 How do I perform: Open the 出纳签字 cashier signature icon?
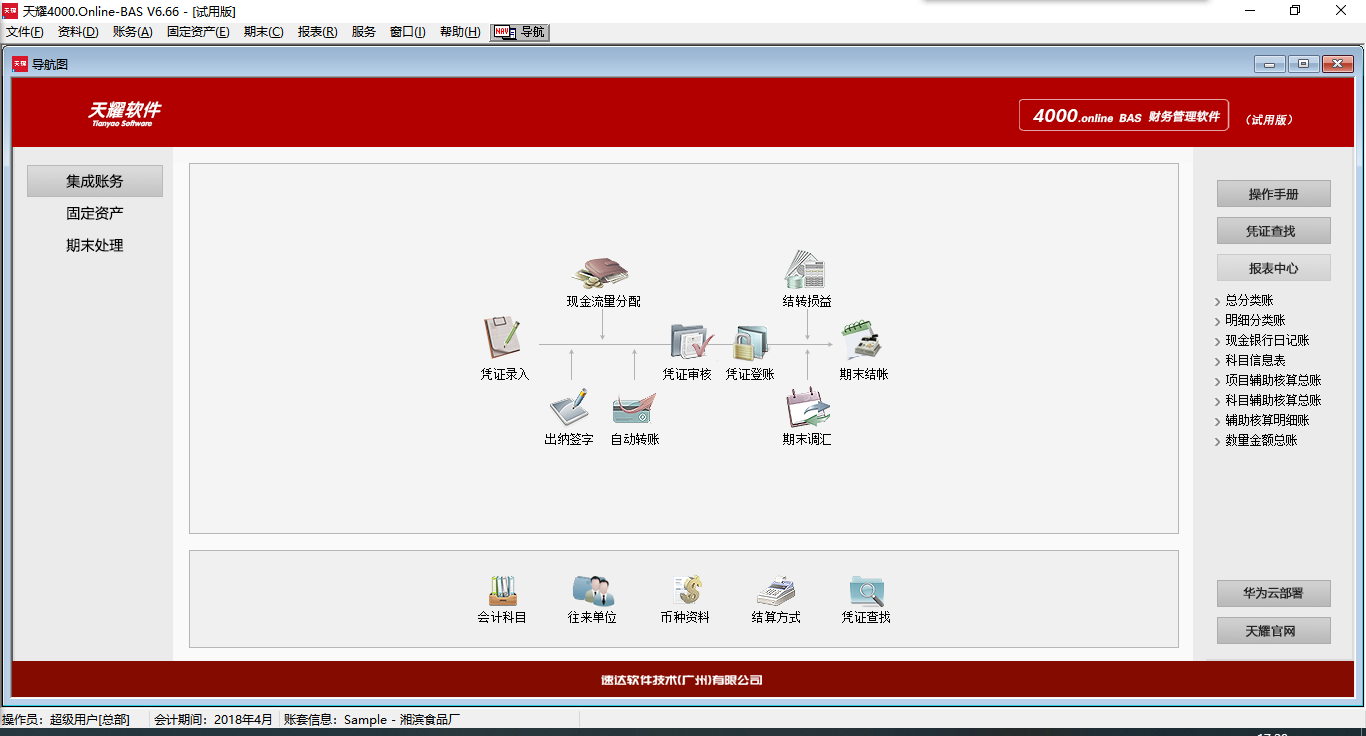(568, 407)
